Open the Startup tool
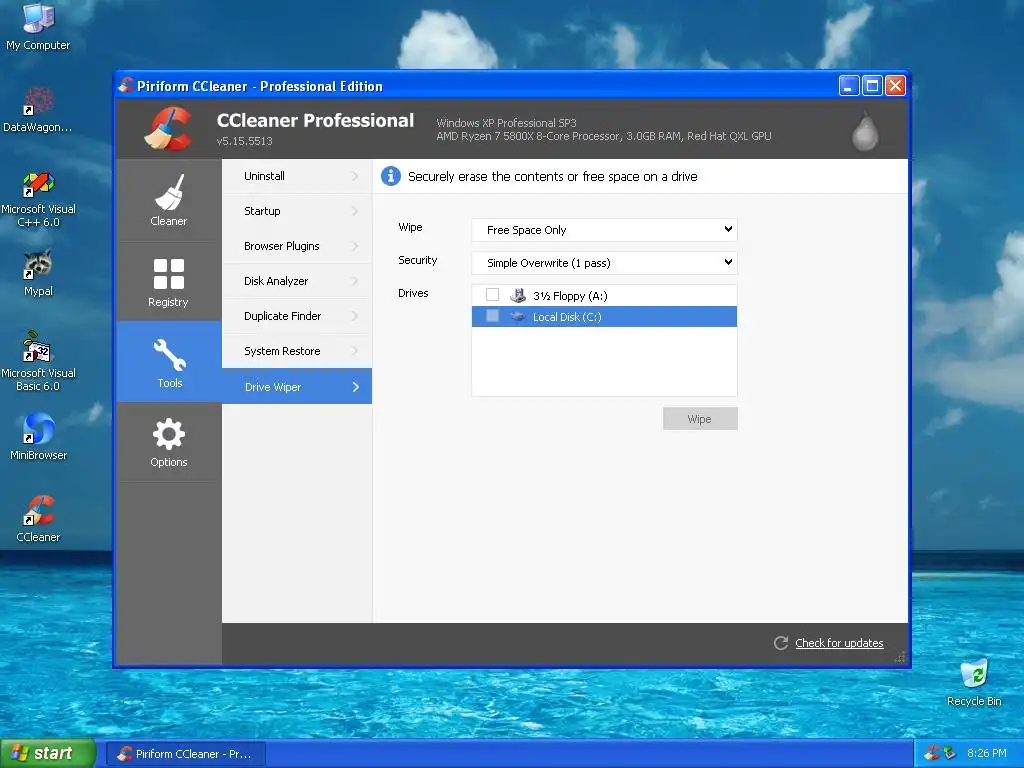 coord(297,211)
